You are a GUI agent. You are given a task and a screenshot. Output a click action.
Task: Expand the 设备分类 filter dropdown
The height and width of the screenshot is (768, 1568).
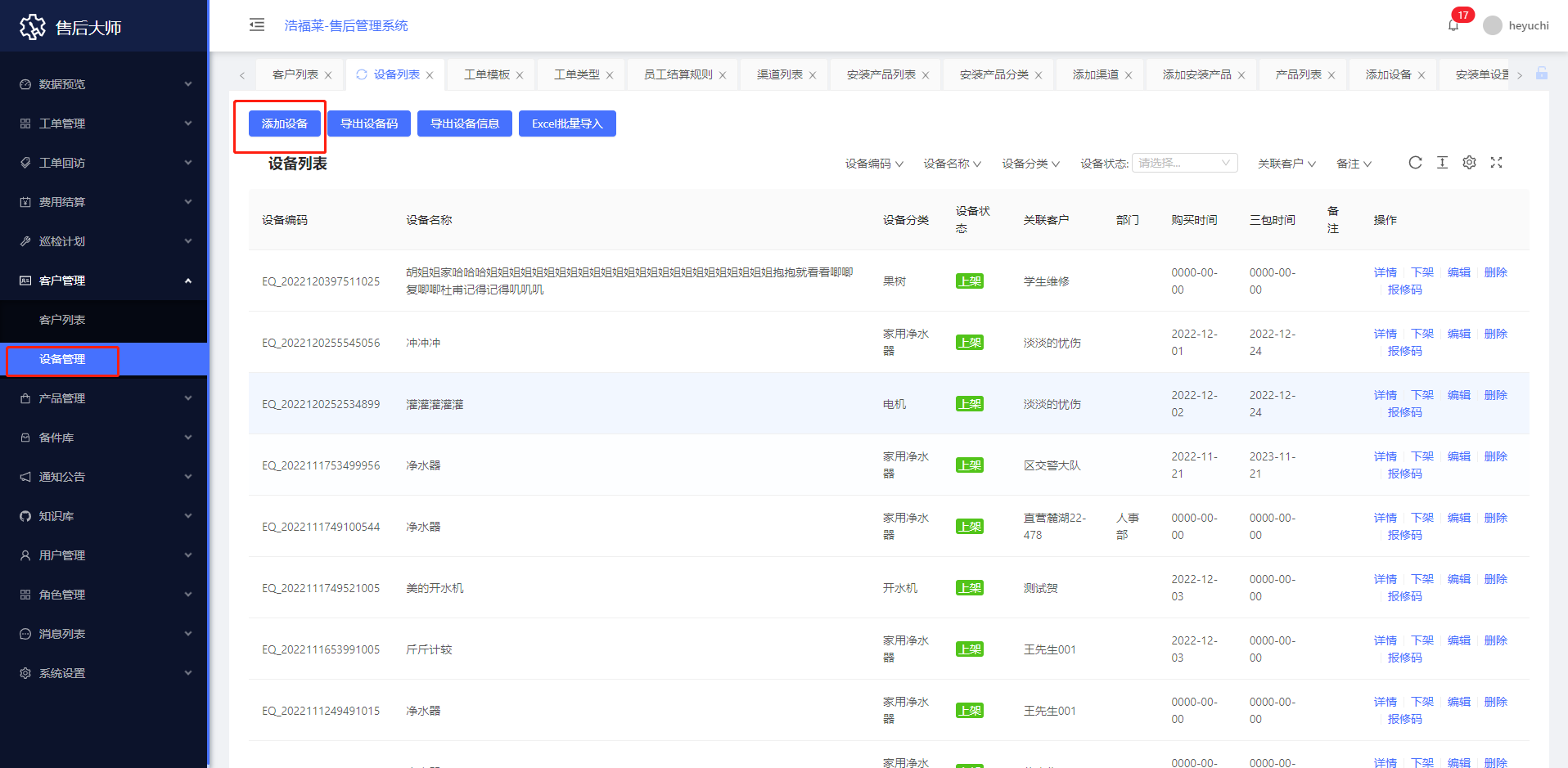coord(1030,164)
